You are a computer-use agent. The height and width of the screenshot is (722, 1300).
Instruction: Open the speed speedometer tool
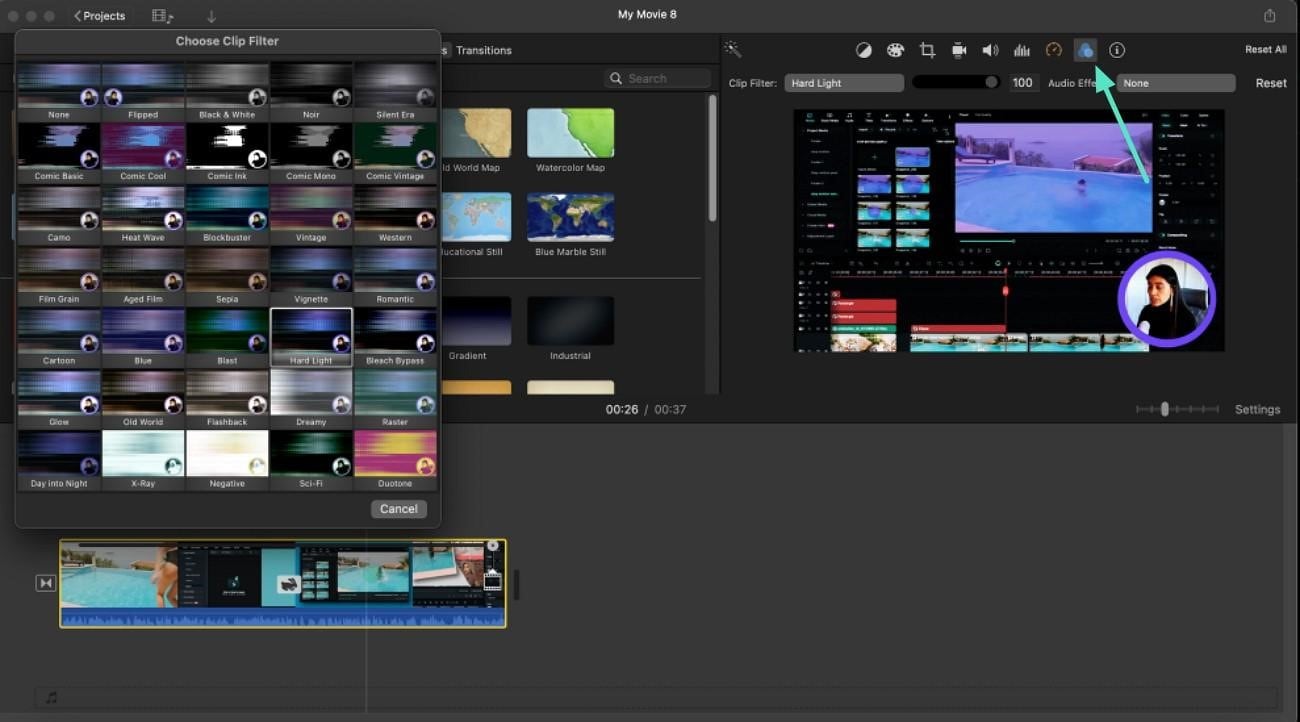point(1053,50)
